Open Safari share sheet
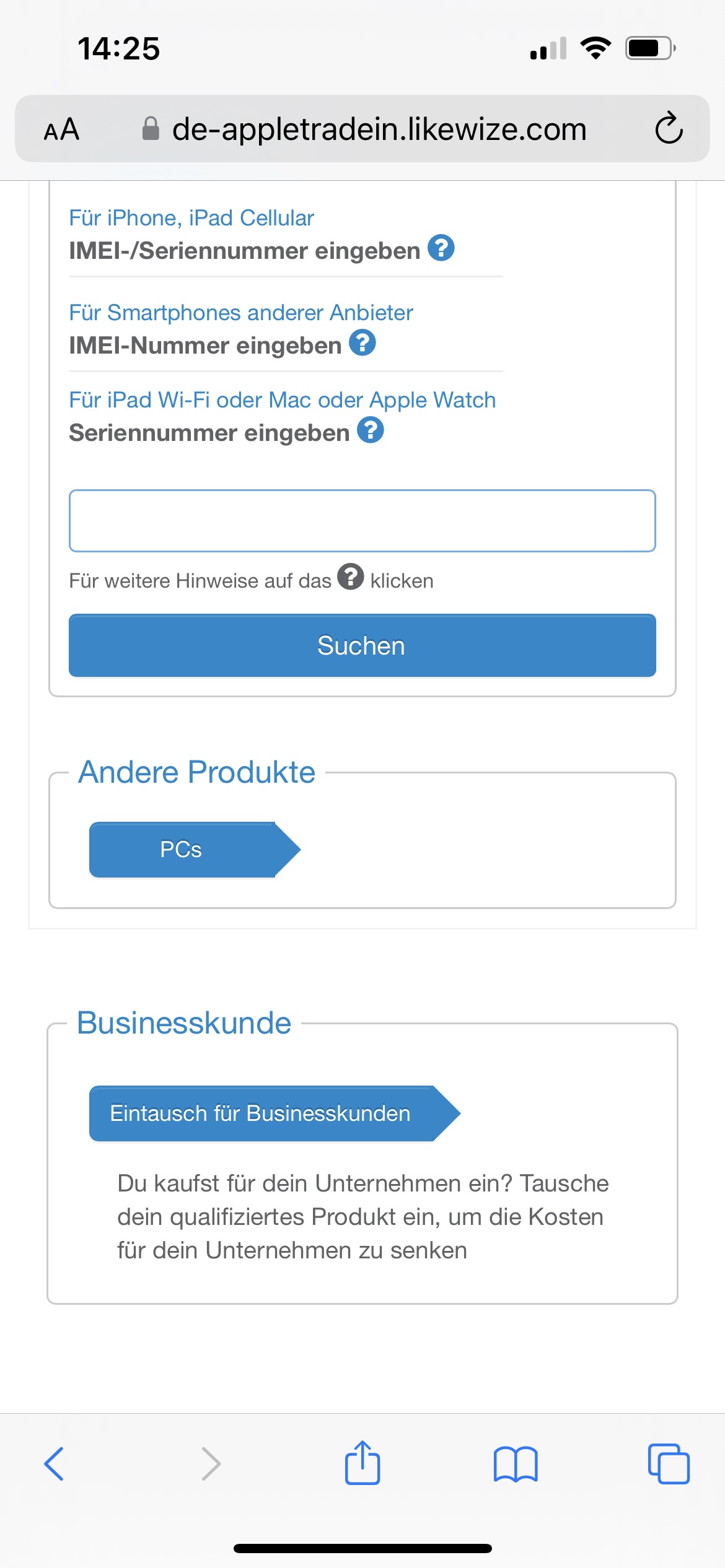Viewport: 725px width, 1568px height. point(362,1463)
